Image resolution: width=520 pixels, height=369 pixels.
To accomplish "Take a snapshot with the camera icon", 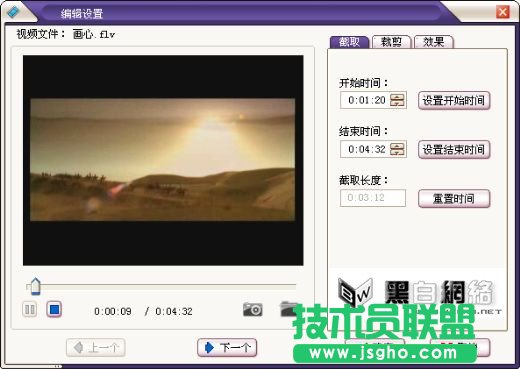I will point(252,309).
